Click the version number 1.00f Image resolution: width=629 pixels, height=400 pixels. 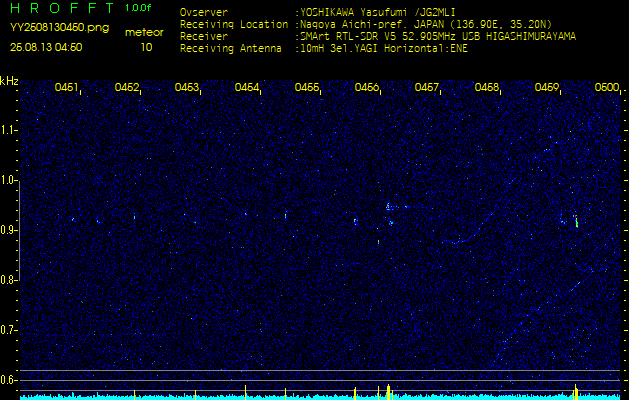tap(138, 8)
